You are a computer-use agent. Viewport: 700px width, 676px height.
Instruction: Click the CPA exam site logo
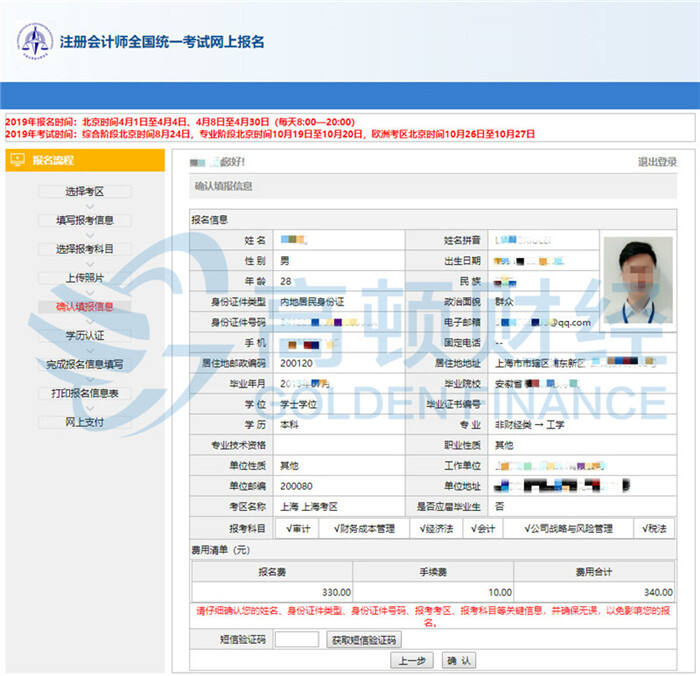tap(34, 41)
